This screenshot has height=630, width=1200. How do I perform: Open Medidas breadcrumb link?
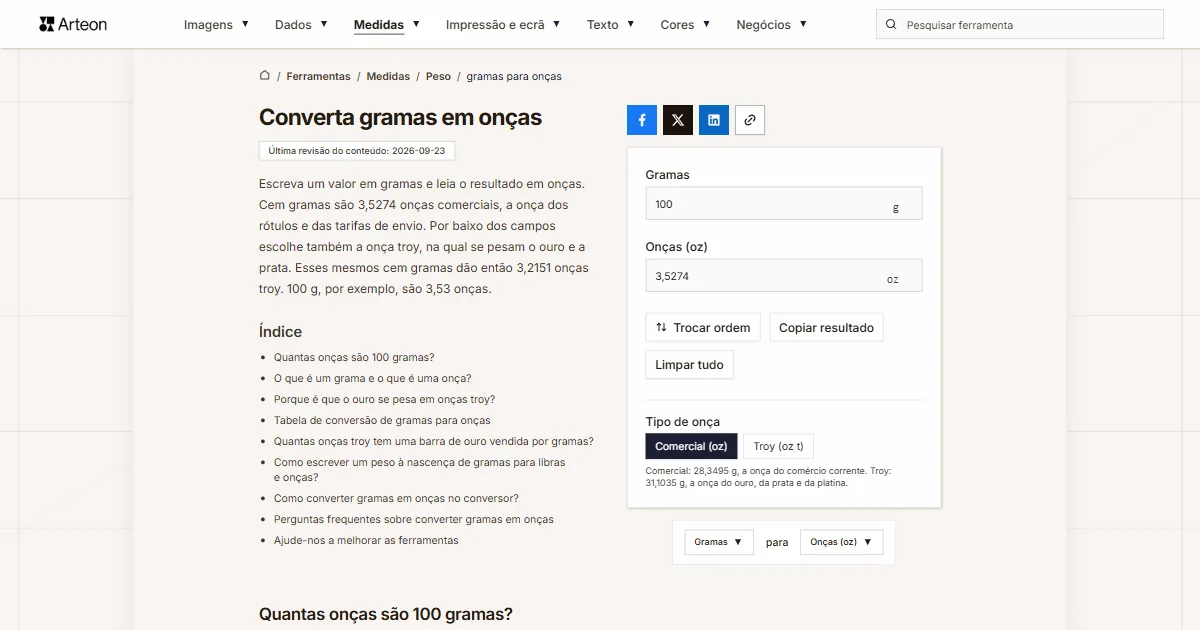388,76
